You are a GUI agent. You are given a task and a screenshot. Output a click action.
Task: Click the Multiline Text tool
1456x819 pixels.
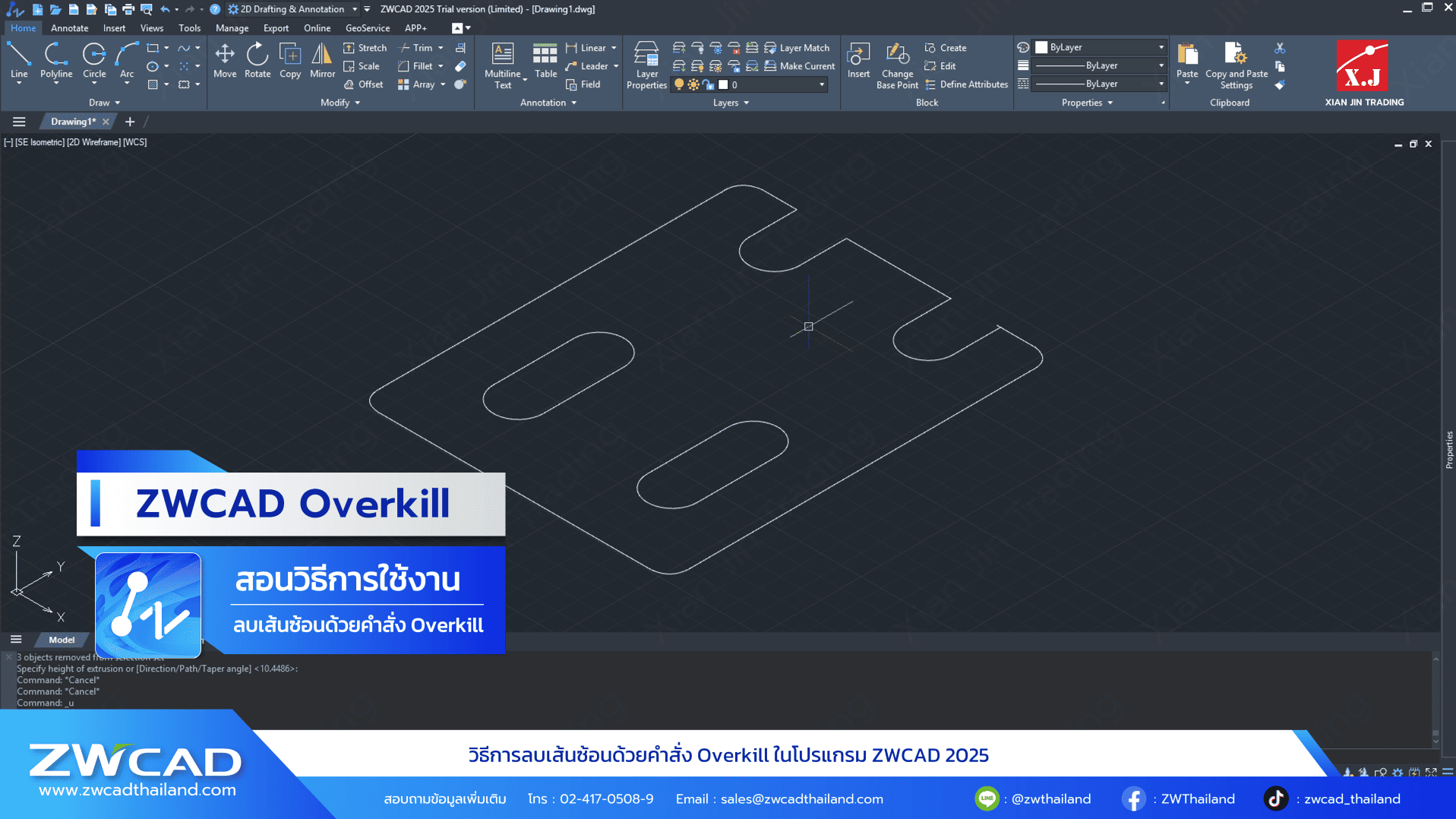(x=503, y=65)
